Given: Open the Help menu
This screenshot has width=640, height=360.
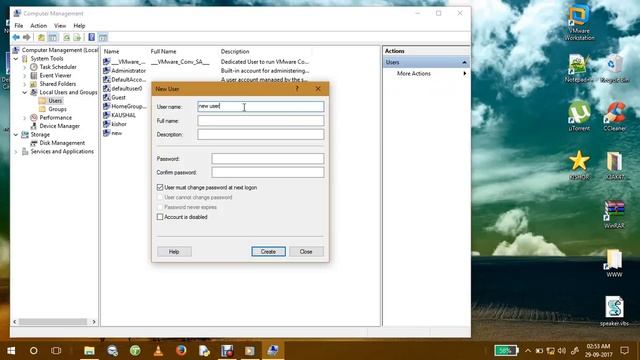Looking at the screenshot, I should (79, 26).
